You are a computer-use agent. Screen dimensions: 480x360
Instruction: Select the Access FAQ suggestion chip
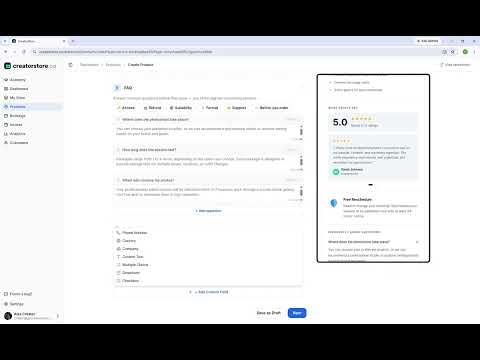pos(126,108)
